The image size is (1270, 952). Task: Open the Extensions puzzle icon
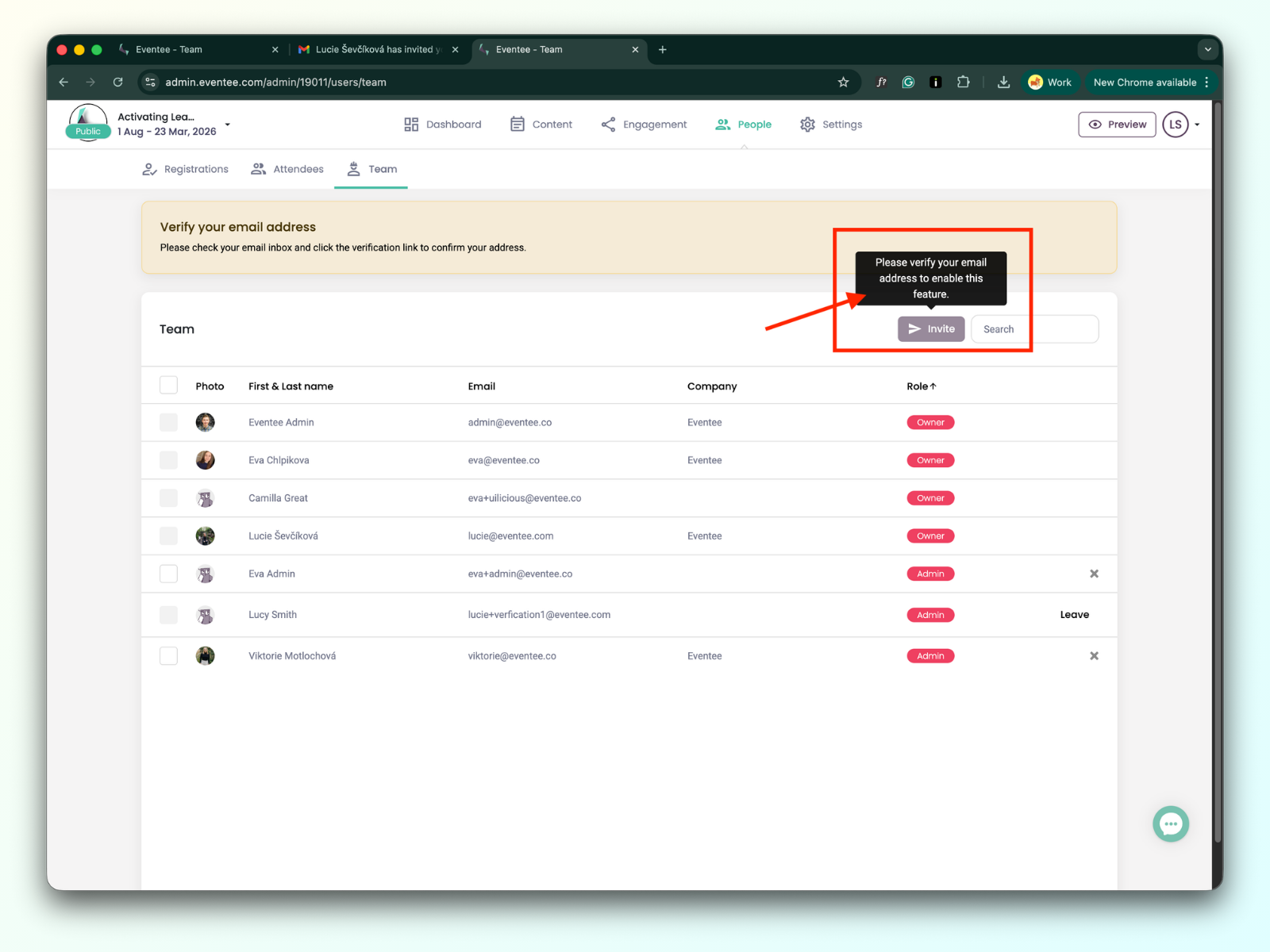(963, 83)
